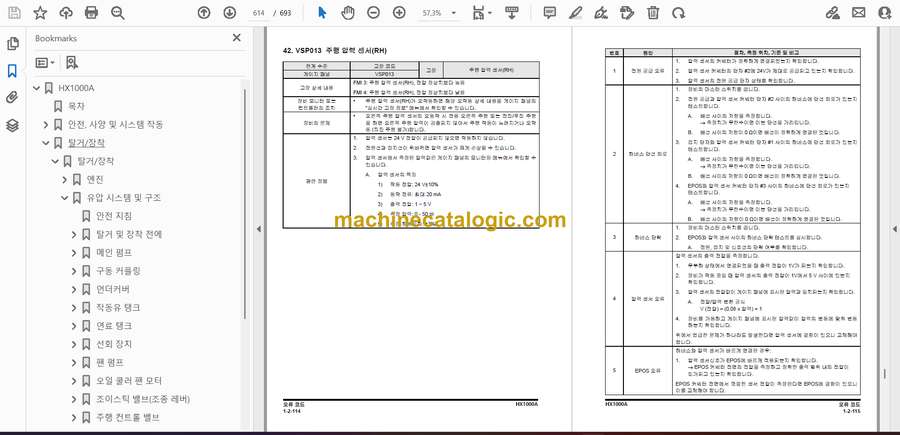Screen dimensions: 900x435
Task: Click the HX1000A footer on the left page
Action: pyautogui.click(x=526, y=405)
